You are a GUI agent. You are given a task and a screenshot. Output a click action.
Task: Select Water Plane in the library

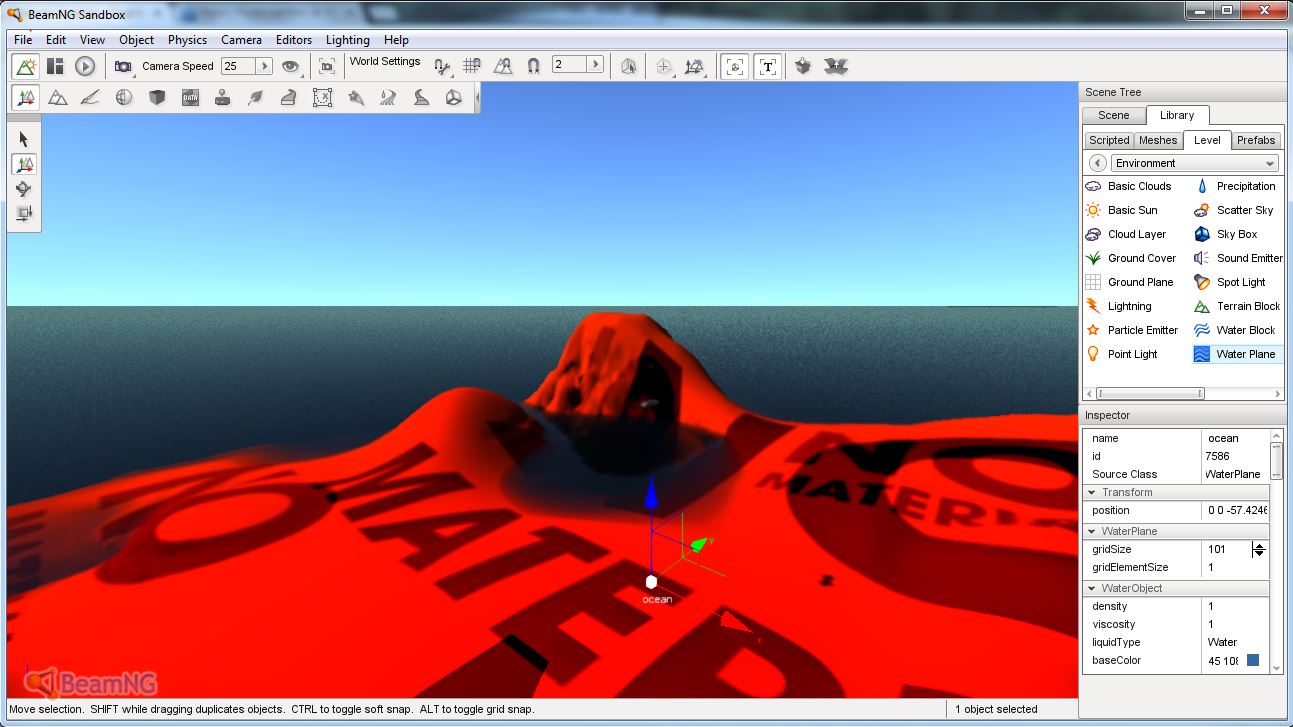click(x=1237, y=354)
